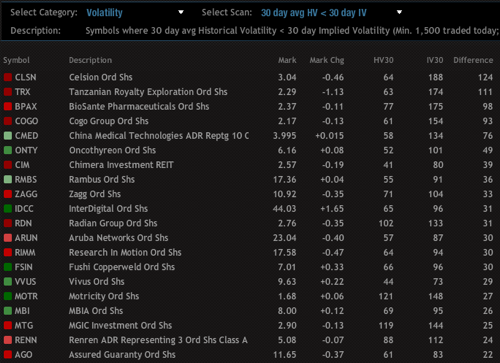The image size is (500, 363).
Task: Select the TRX symbol
Action: click(x=22, y=92)
